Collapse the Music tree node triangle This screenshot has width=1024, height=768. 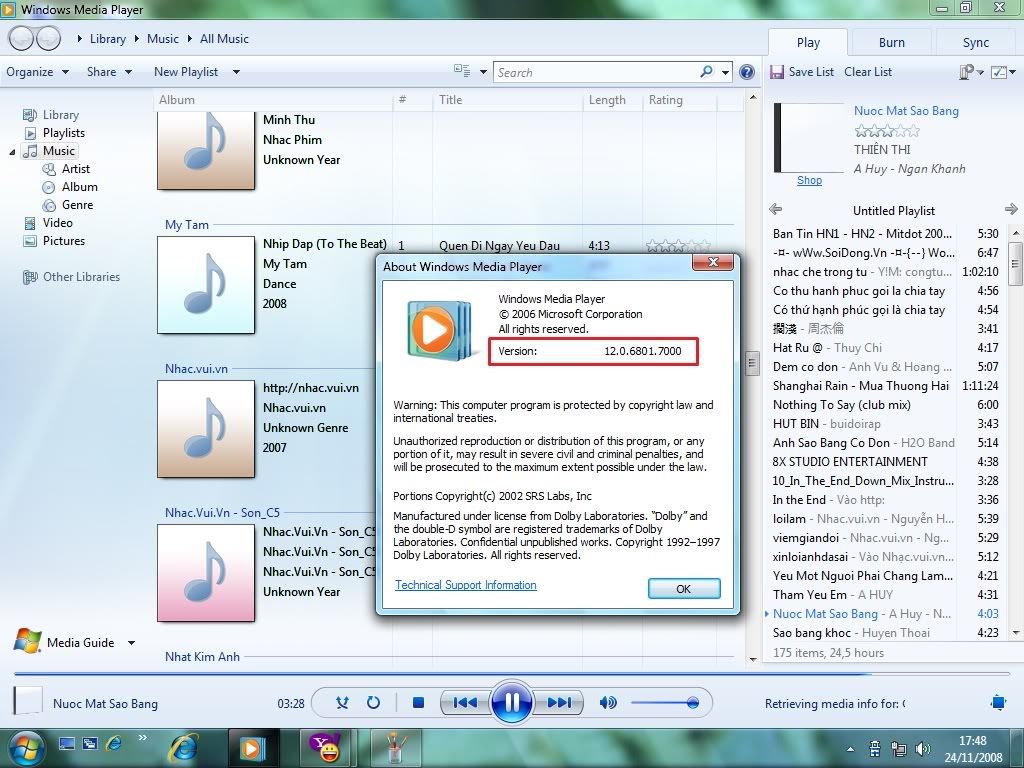(x=12, y=152)
